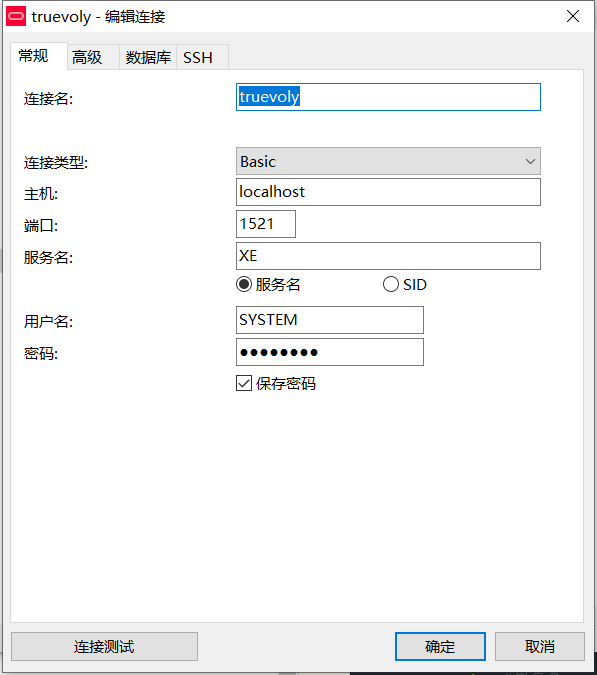Switch to the 数据库 tab

pos(148,57)
